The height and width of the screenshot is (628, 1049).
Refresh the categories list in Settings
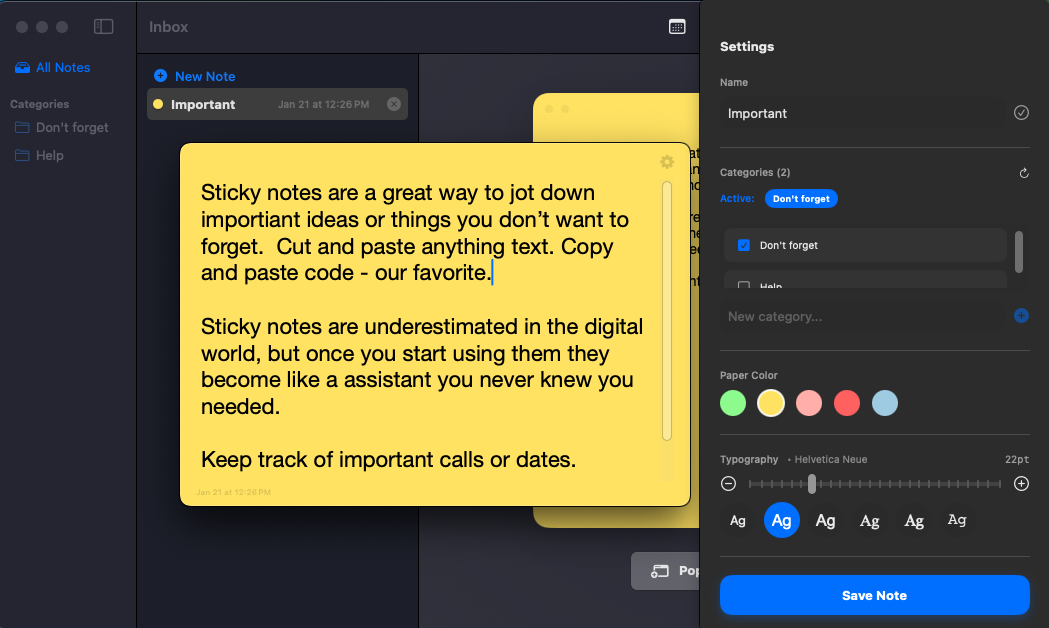coord(1023,172)
